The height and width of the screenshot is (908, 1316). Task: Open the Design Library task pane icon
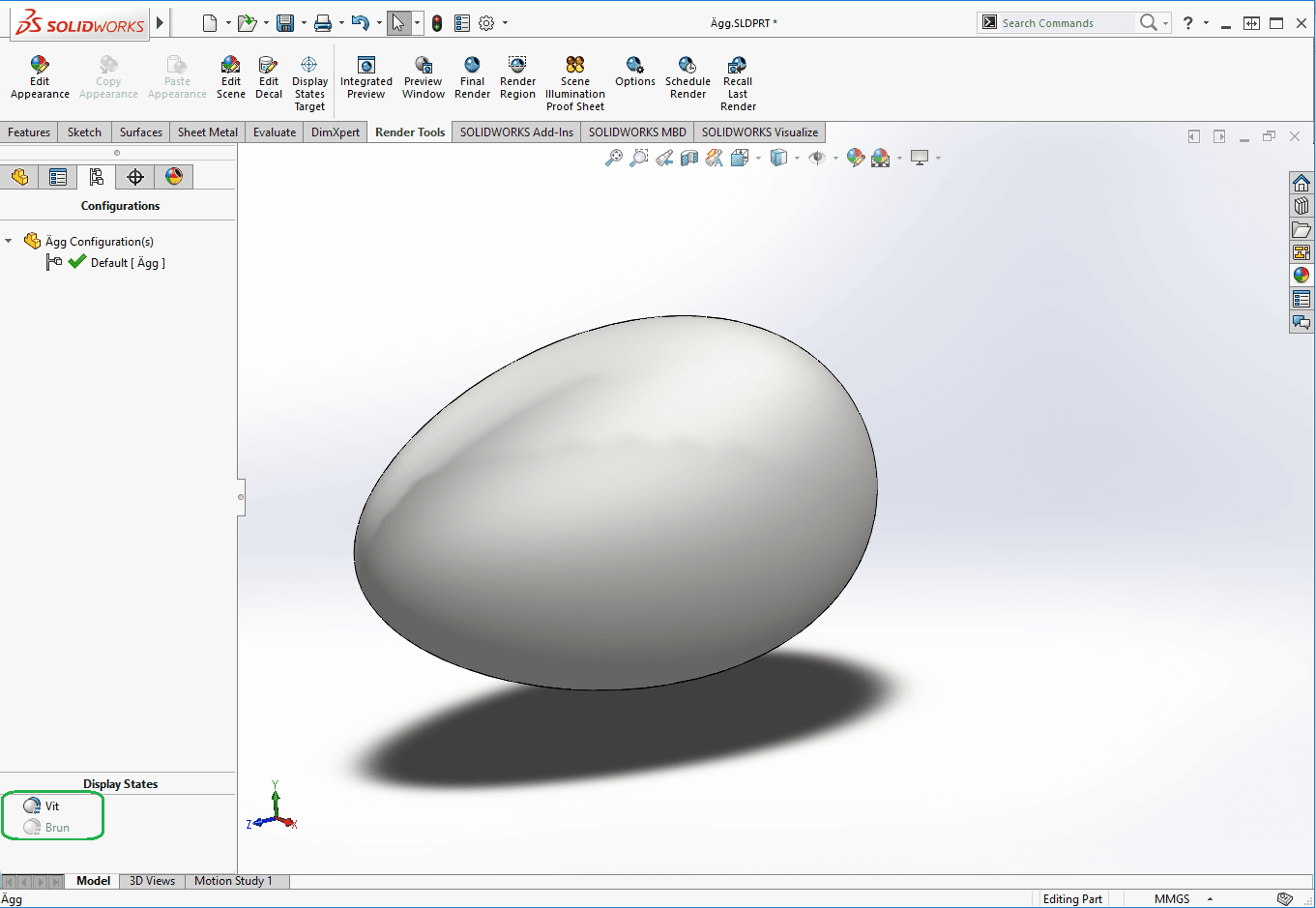click(x=1301, y=206)
